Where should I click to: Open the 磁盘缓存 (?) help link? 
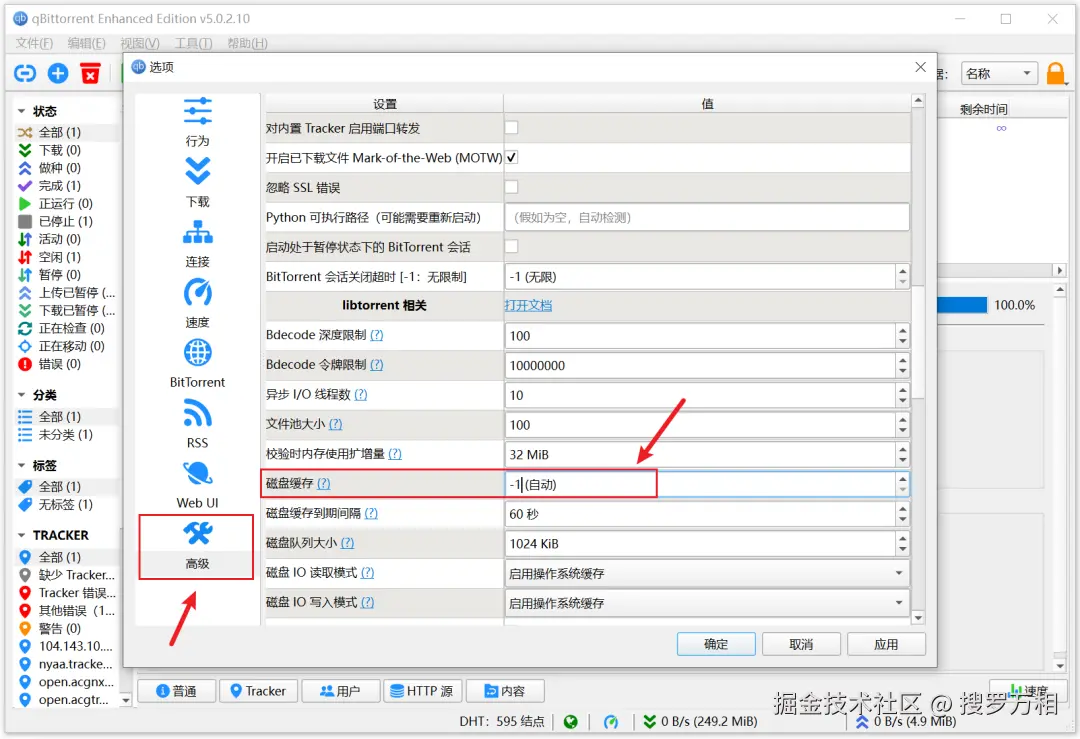(x=324, y=483)
